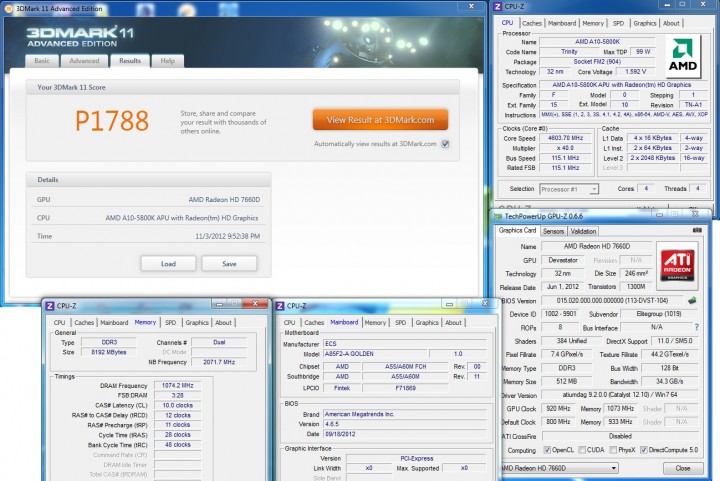Toggle the DirectCompute 5.0 checkbox

pos(643,450)
